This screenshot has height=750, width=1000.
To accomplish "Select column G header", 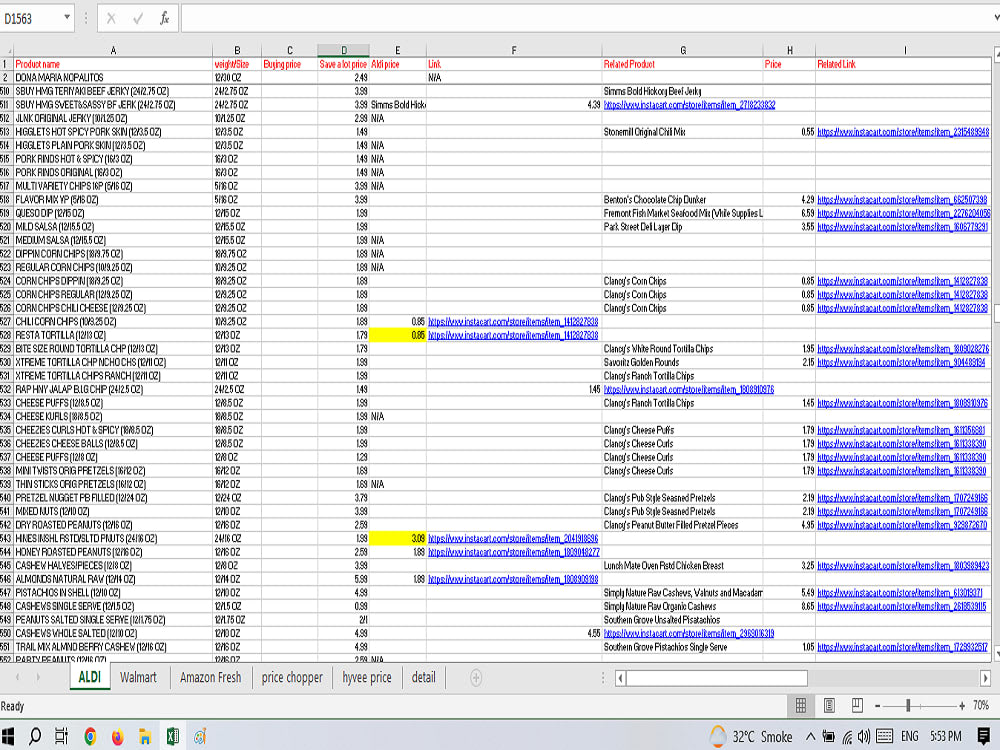I will pos(682,50).
